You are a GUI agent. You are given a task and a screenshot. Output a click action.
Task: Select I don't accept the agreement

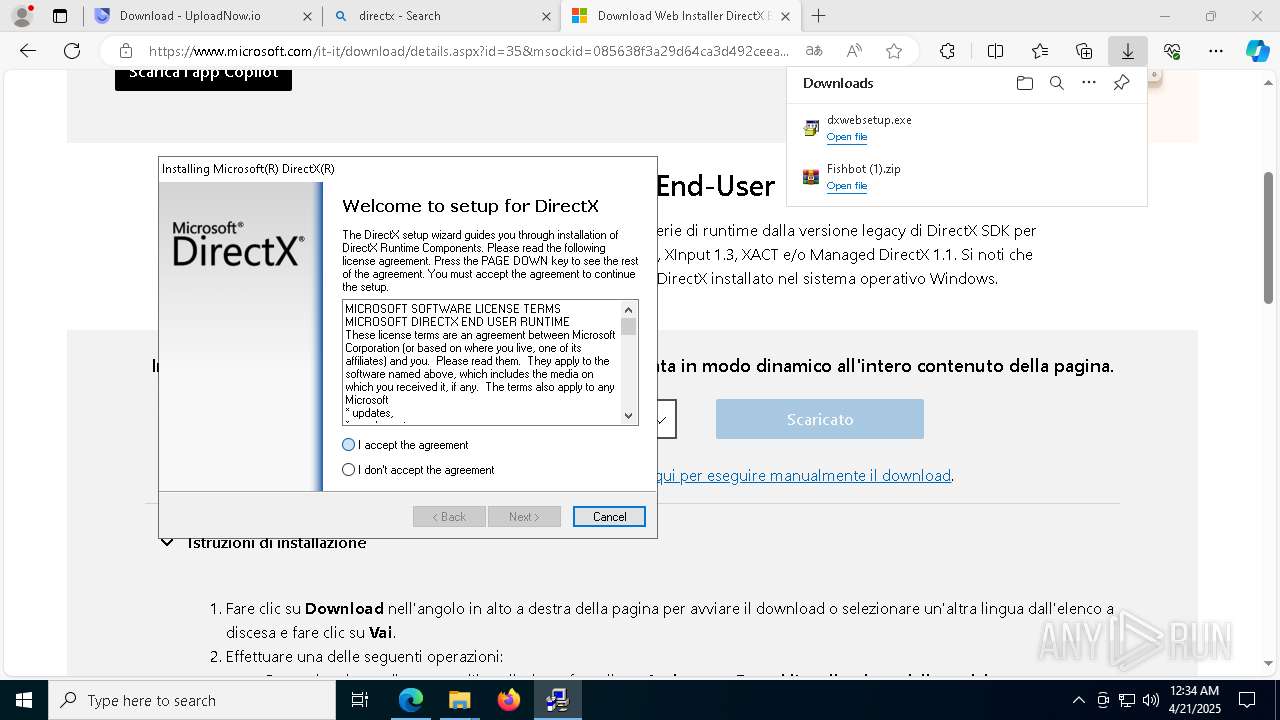pos(418,470)
